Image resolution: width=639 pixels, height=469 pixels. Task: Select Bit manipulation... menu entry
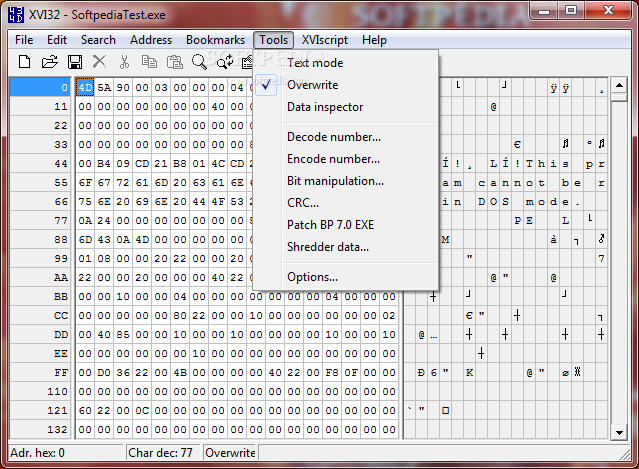pyautogui.click(x=346, y=181)
